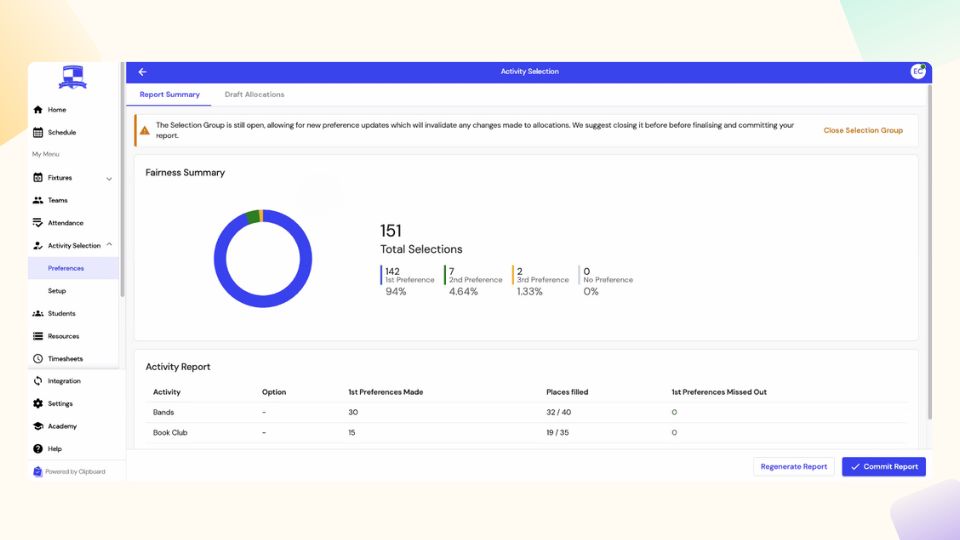Click the 32 / 40 places value
The image size is (960, 540).
(558, 412)
